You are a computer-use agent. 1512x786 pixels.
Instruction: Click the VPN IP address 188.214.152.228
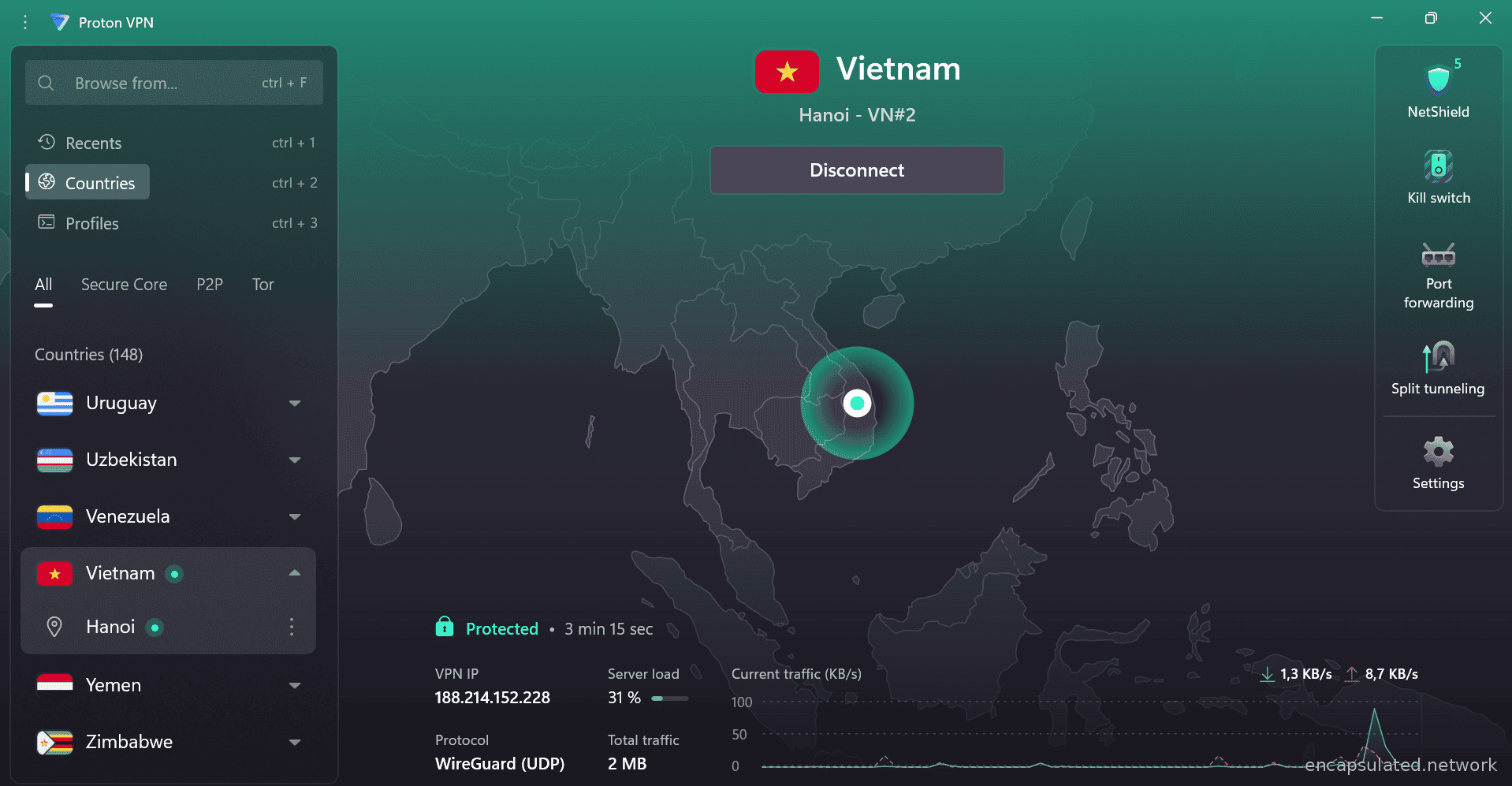click(493, 698)
